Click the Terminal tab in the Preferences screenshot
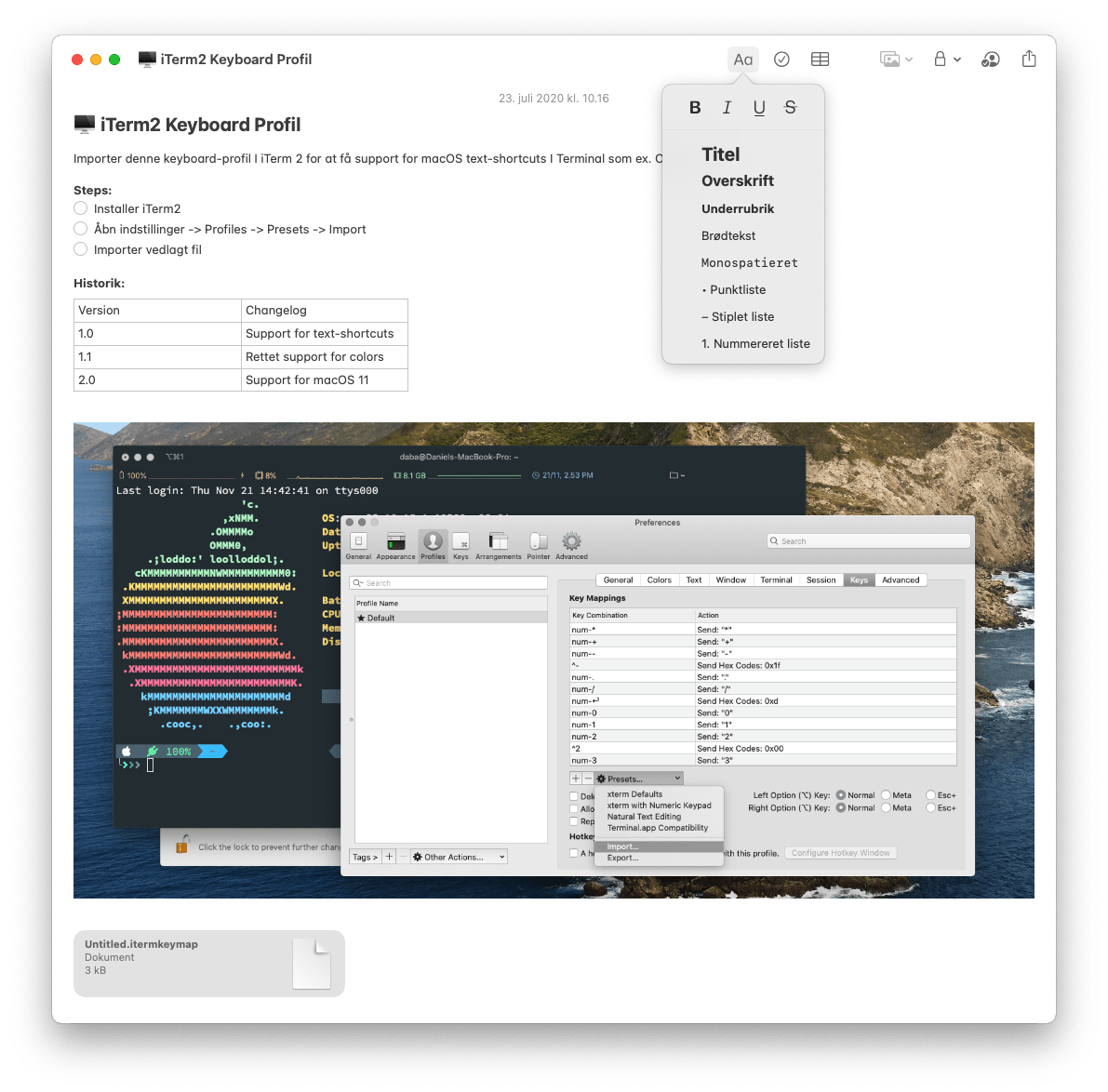 tap(776, 579)
